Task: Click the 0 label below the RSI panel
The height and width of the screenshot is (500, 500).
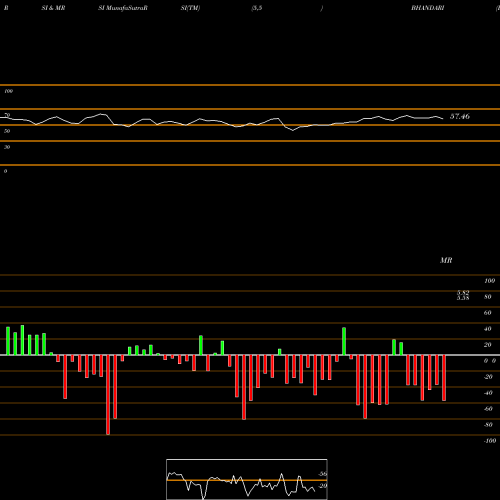Action: click(x=5, y=171)
